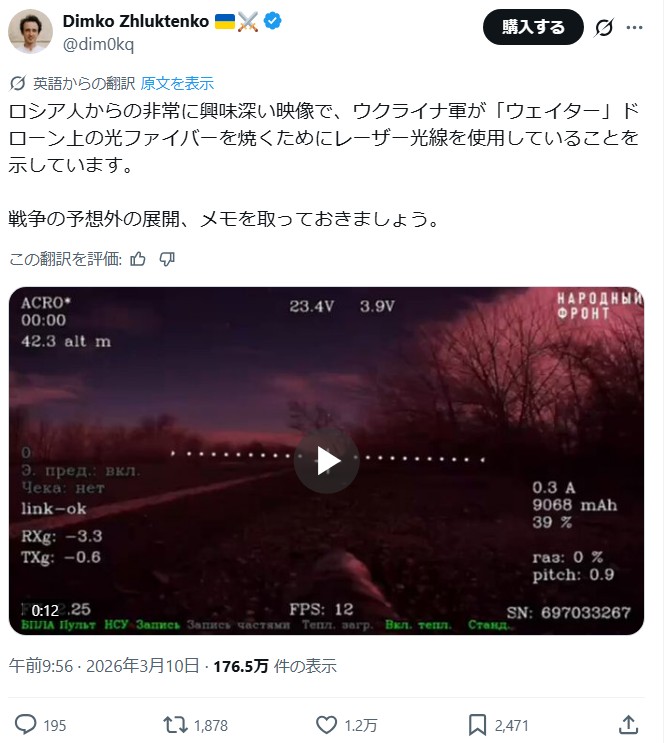Open the three-dot more options menu
665x743 pixels.
(634, 27)
